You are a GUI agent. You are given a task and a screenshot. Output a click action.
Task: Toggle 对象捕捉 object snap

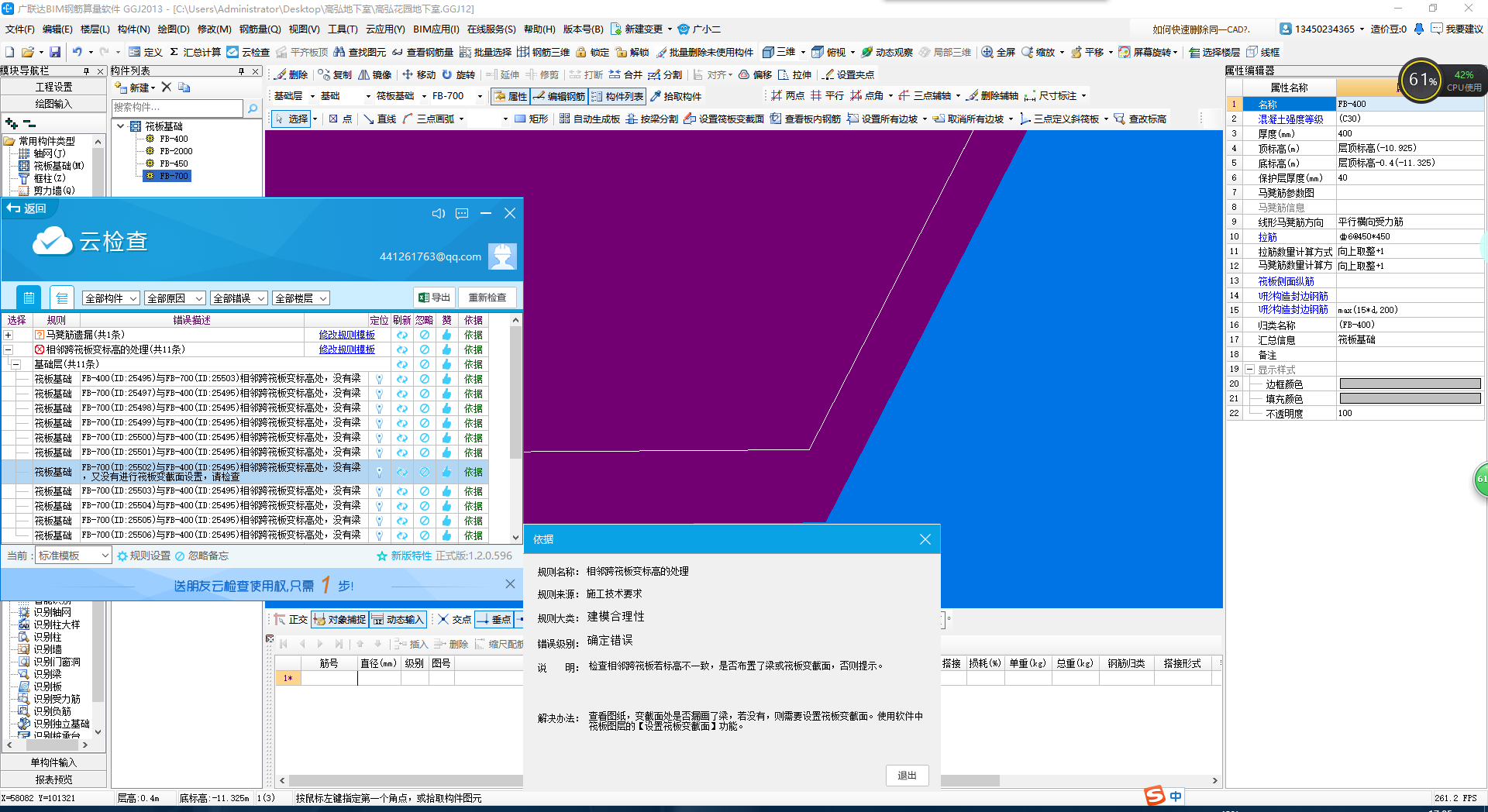339,619
